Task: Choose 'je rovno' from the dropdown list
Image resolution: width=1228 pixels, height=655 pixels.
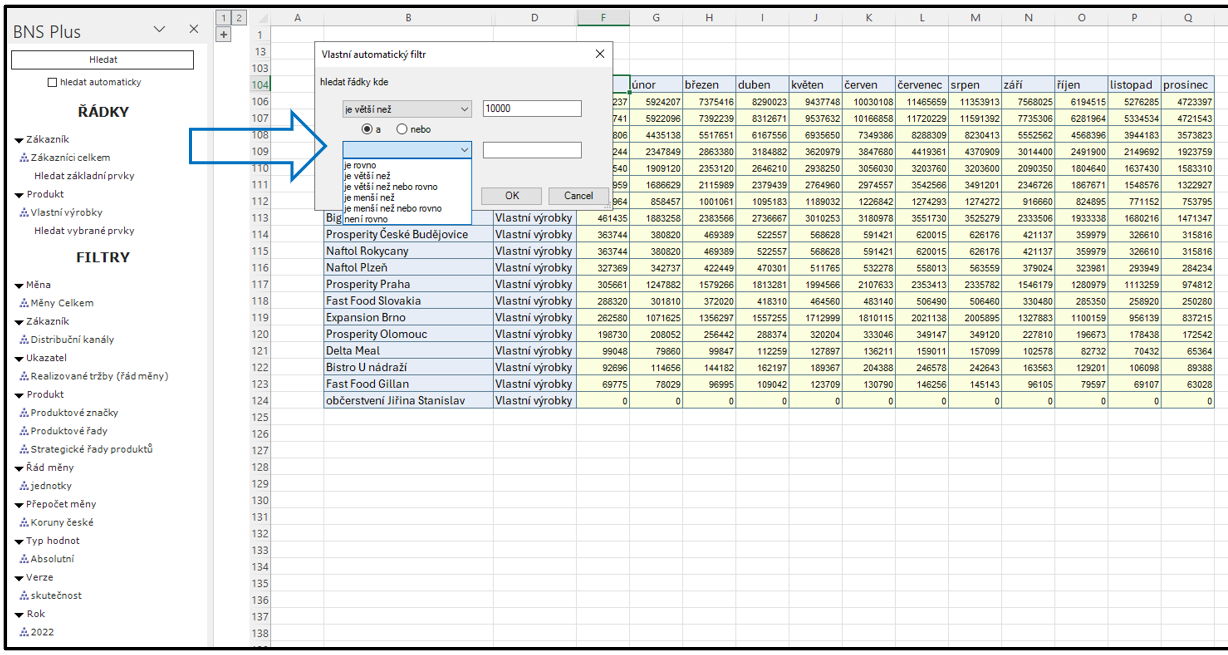Action: pos(406,164)
